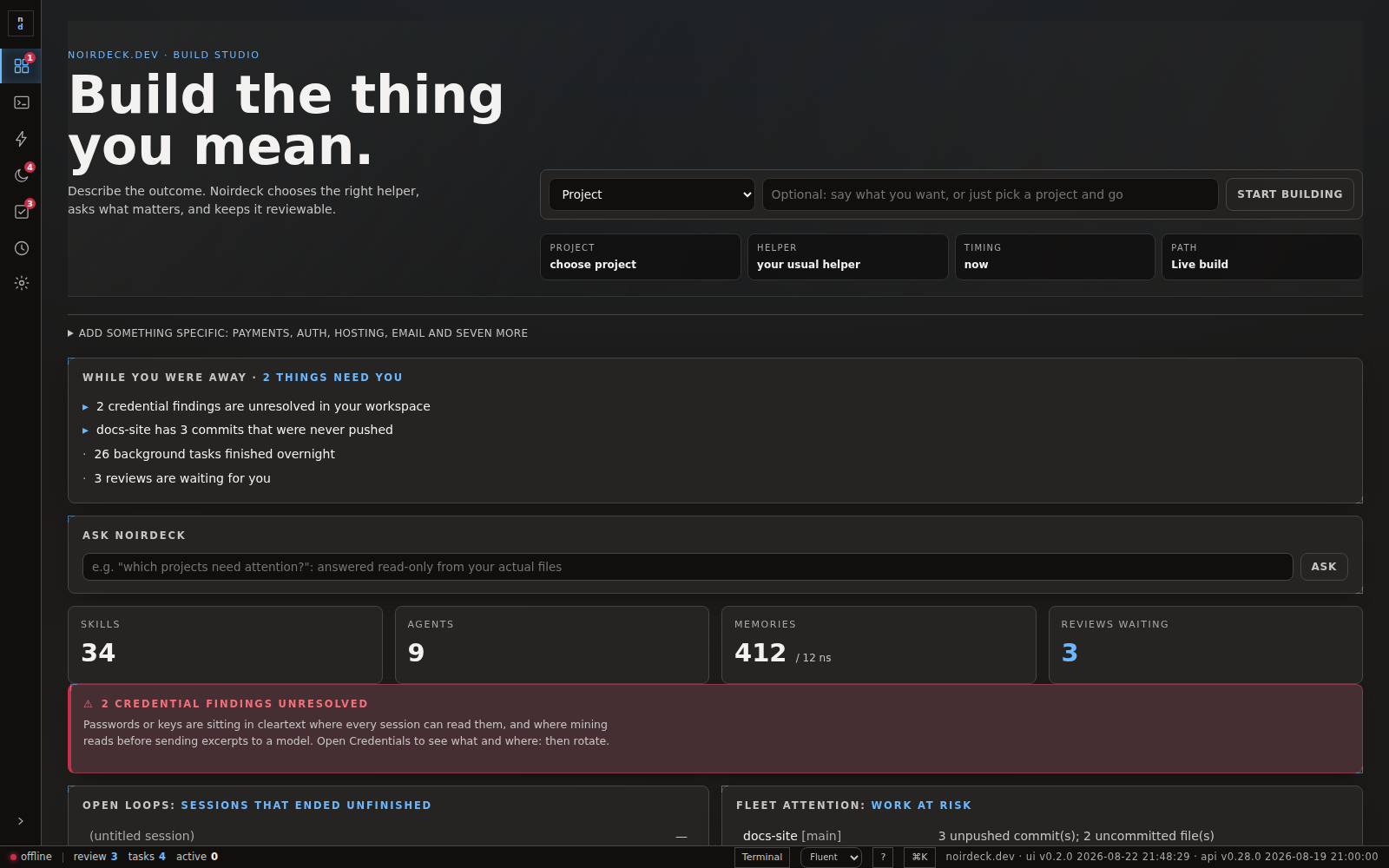Click the Noirdeck logo icon

pyautogui.click(x=21, y=23)
